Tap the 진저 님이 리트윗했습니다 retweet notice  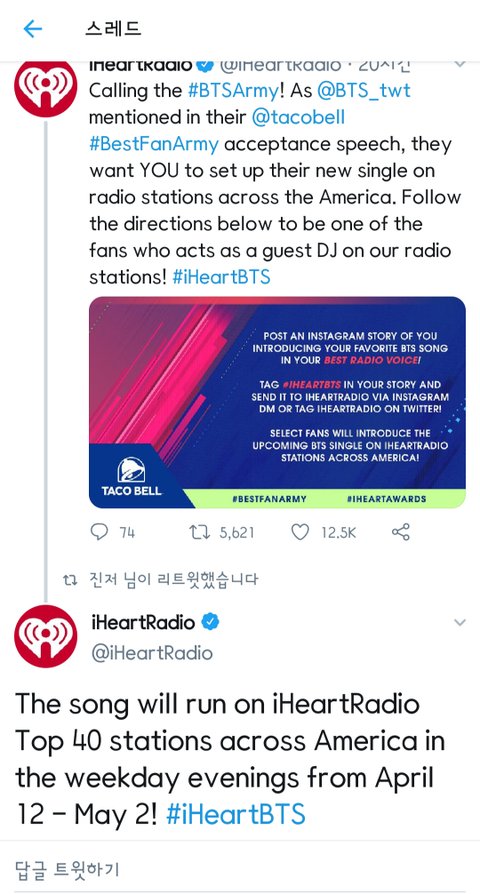coord(161,580)
